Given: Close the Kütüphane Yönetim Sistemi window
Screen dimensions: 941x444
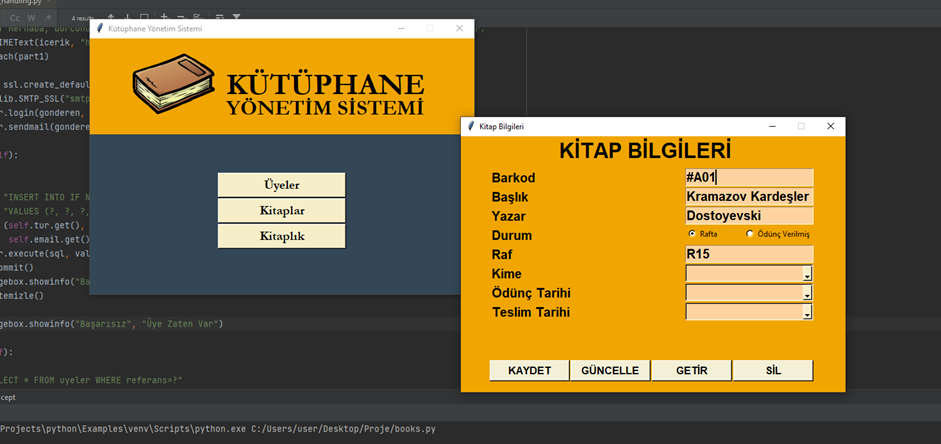Looking at the screenshot, I should pos(460,28).
